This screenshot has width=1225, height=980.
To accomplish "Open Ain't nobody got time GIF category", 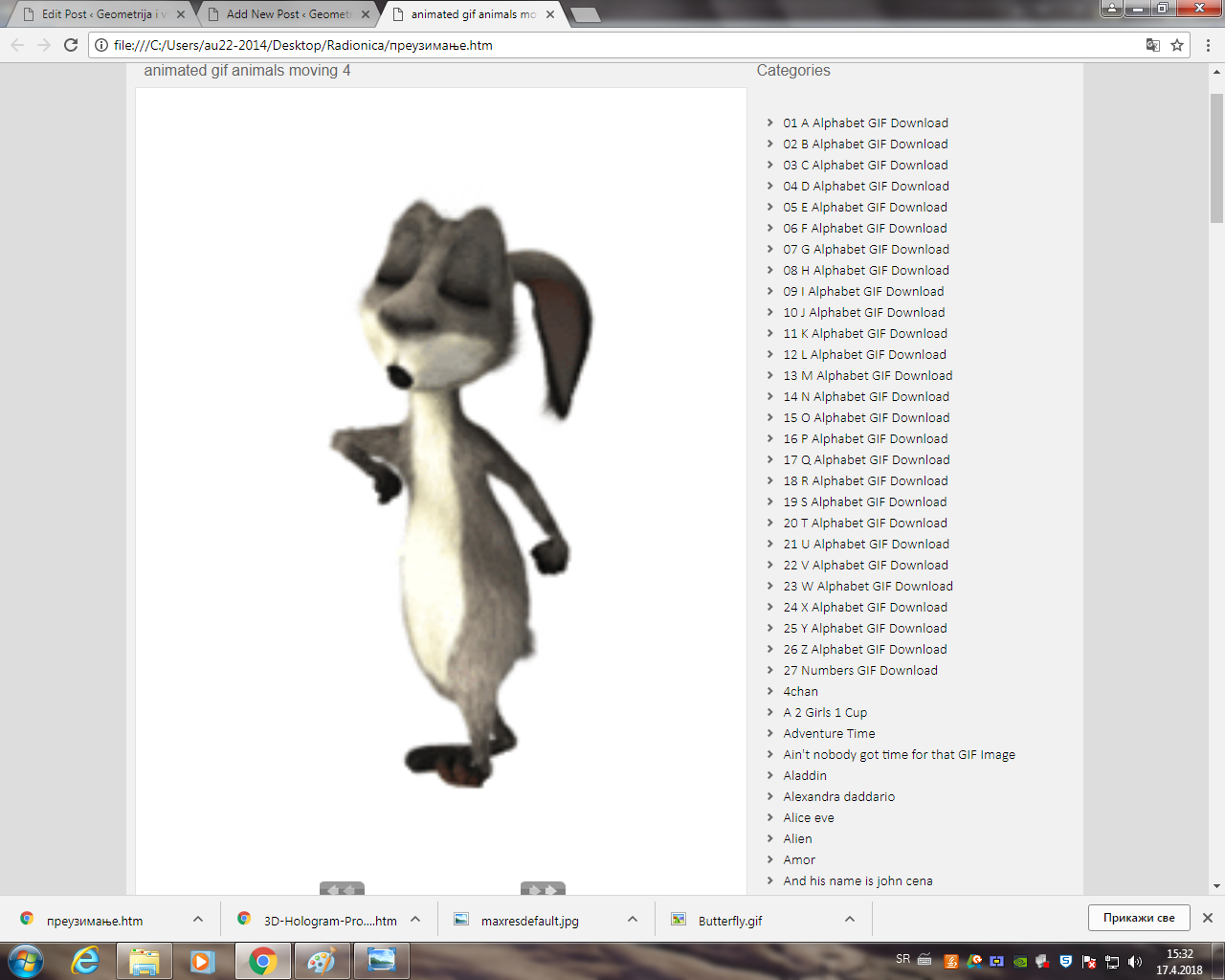I will pyautogui.click(x=899, y=754).
